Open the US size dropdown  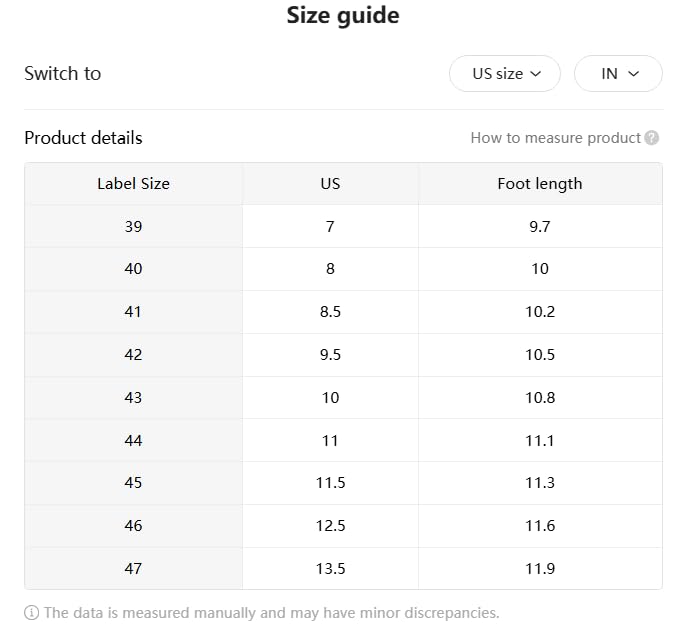click(x=505, y=74)
